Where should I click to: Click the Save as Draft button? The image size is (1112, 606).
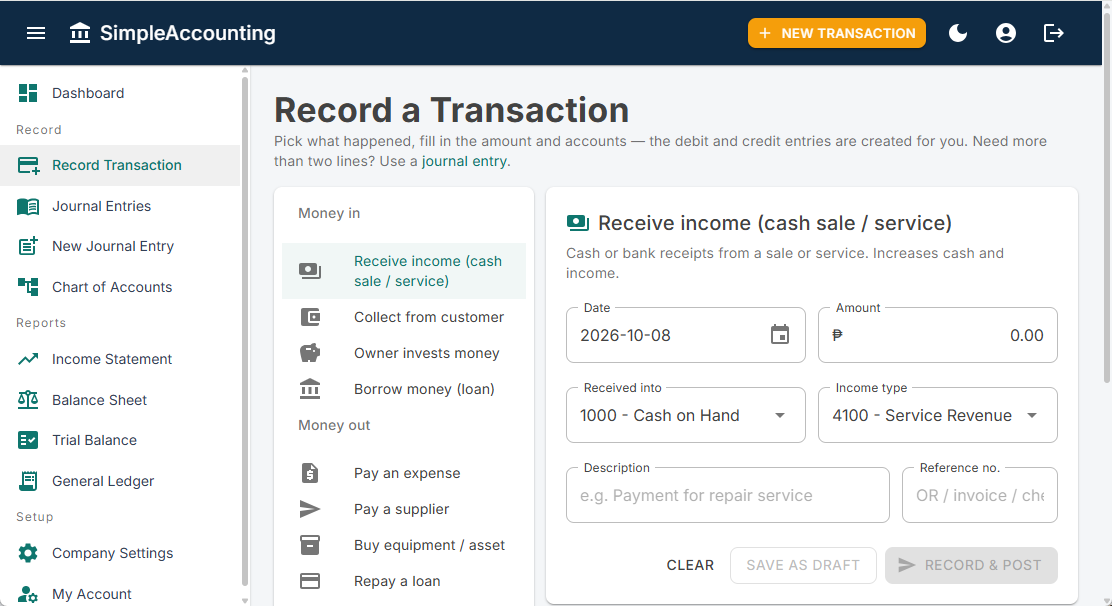point(803,565)
